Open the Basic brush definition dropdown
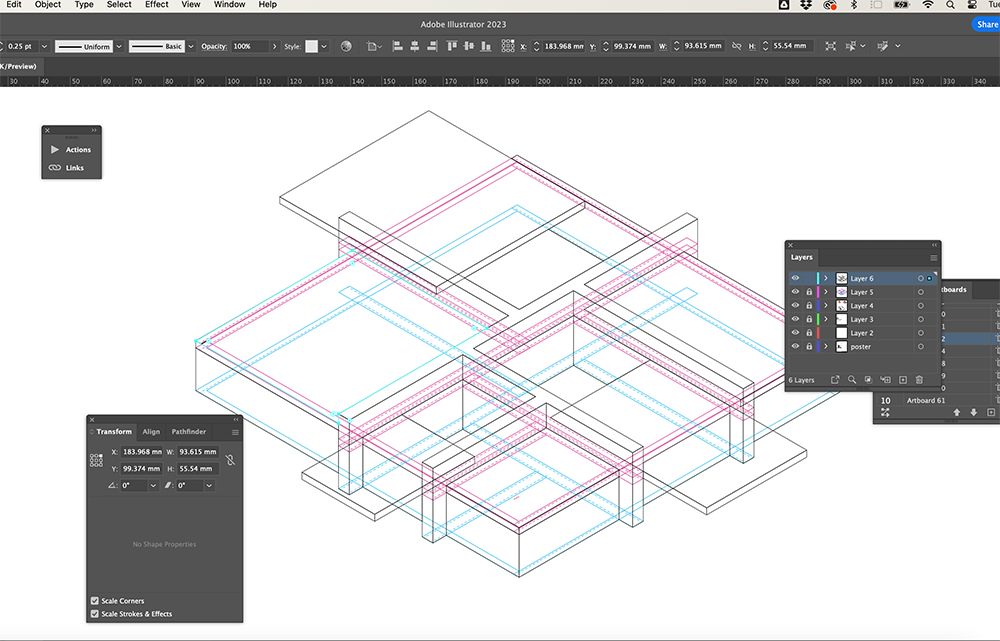The width and height of the screenshot is (1000, 641). tap(191, 45)
